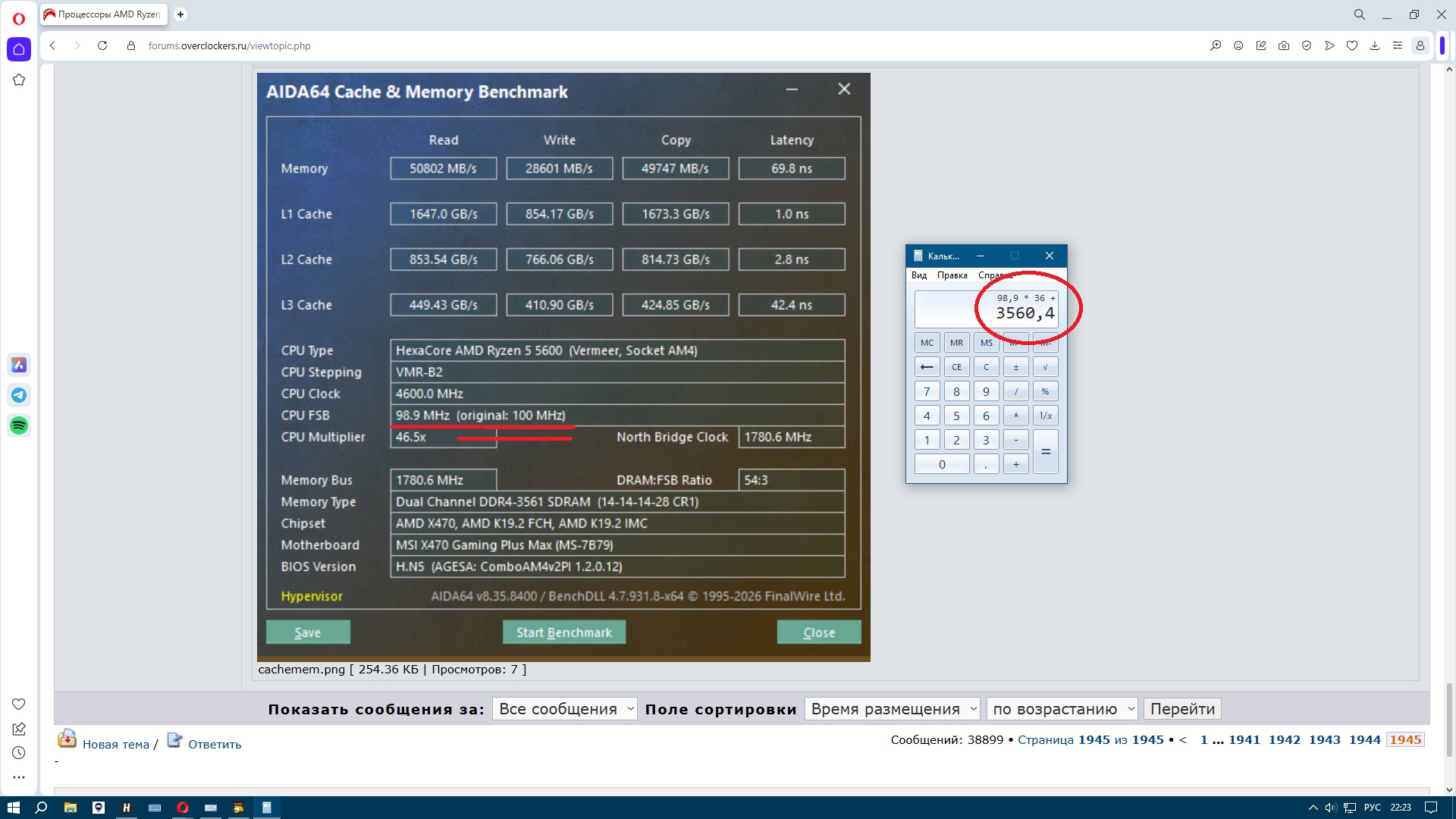Go to forum page 1941
The width and height of the screenshot is (1456, 819).
click(x=1244, y=740)
